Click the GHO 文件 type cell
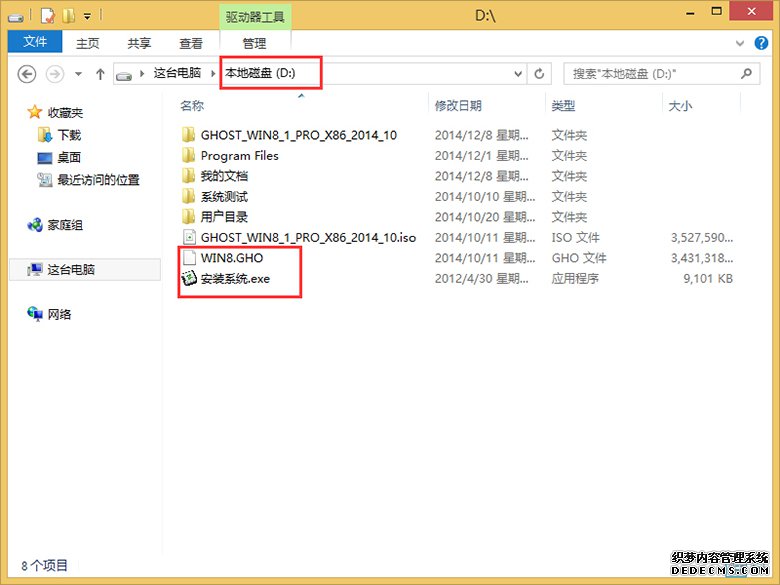780x585 pixels. 579,258
